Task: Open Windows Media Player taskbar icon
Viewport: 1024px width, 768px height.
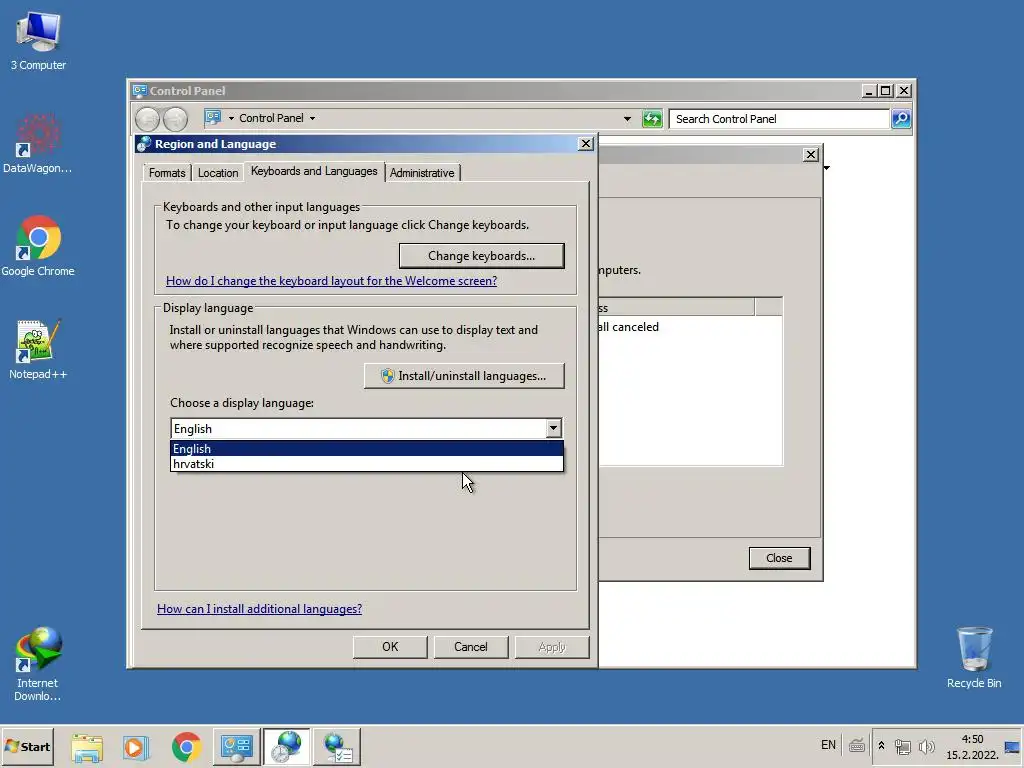Action: (136, 746)
